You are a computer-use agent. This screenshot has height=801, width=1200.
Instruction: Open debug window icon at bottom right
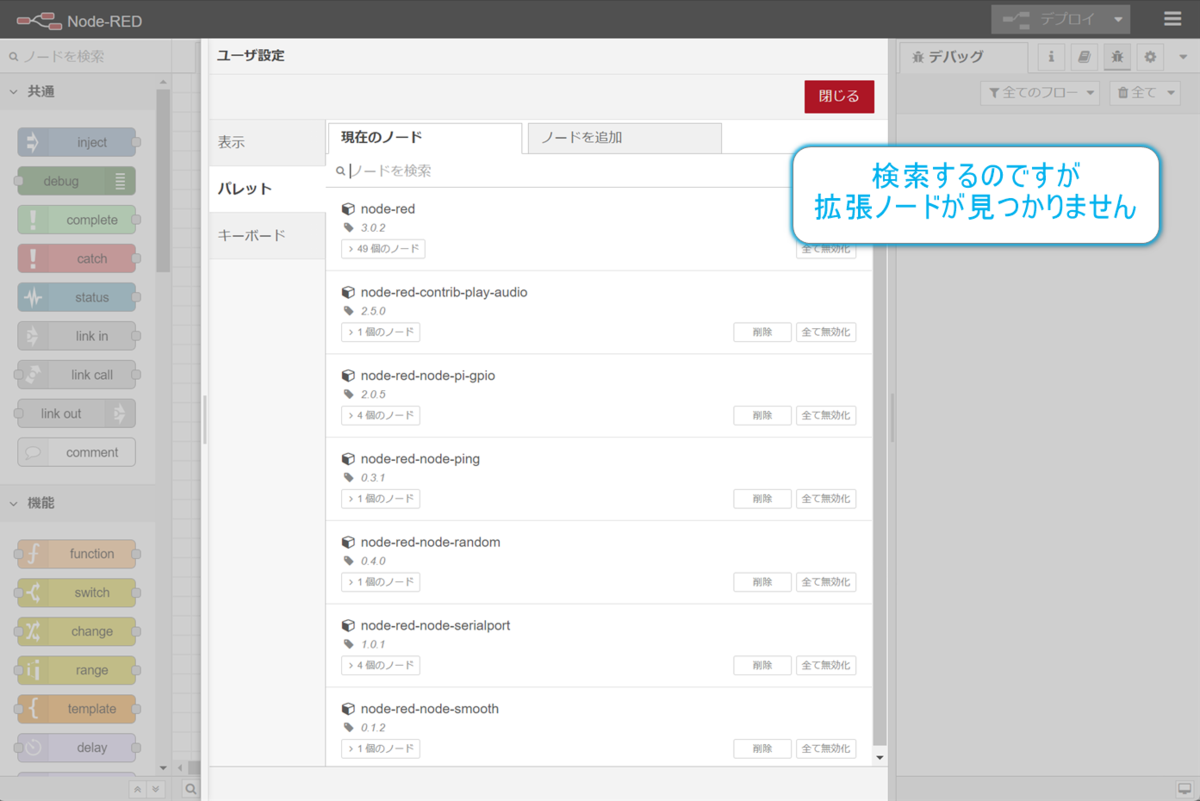pyautogui.click(x=1185, y=789)
